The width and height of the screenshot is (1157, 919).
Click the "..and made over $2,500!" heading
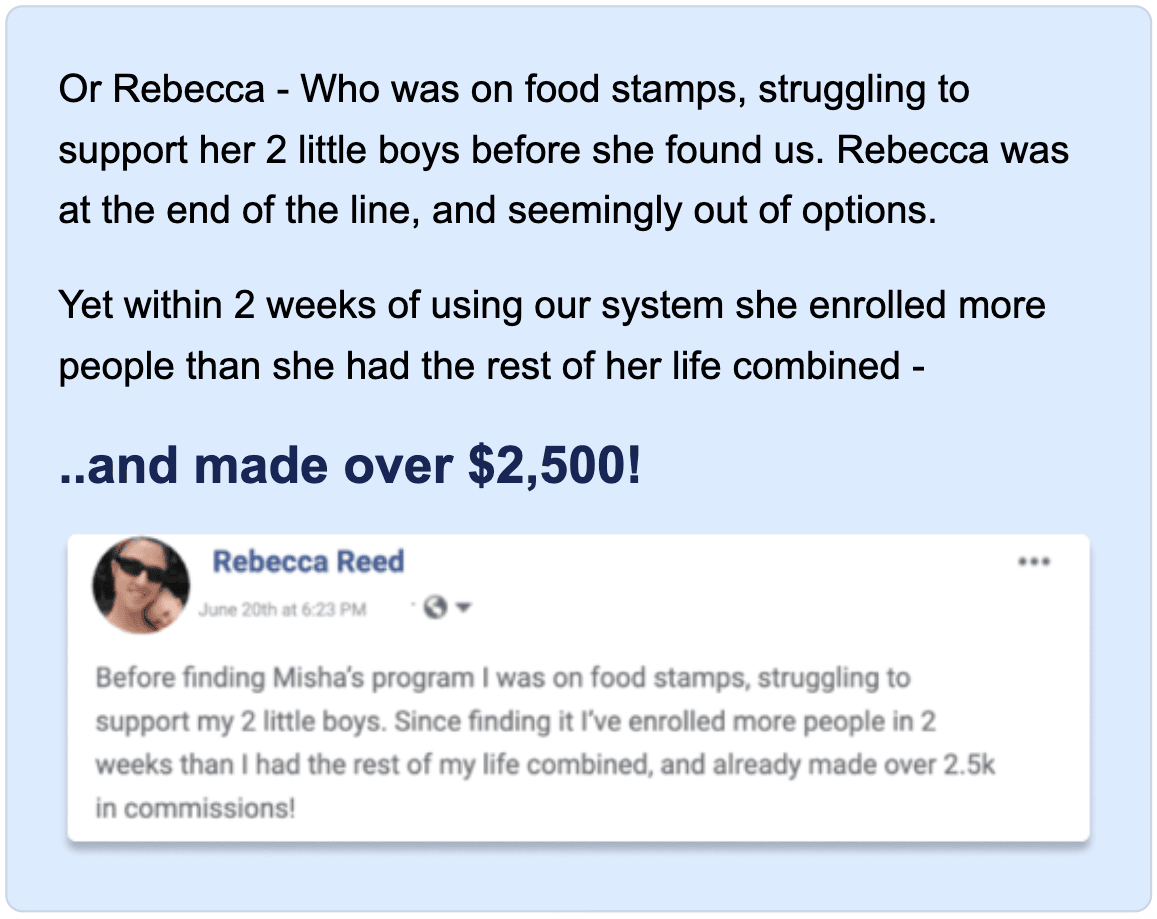349,468
